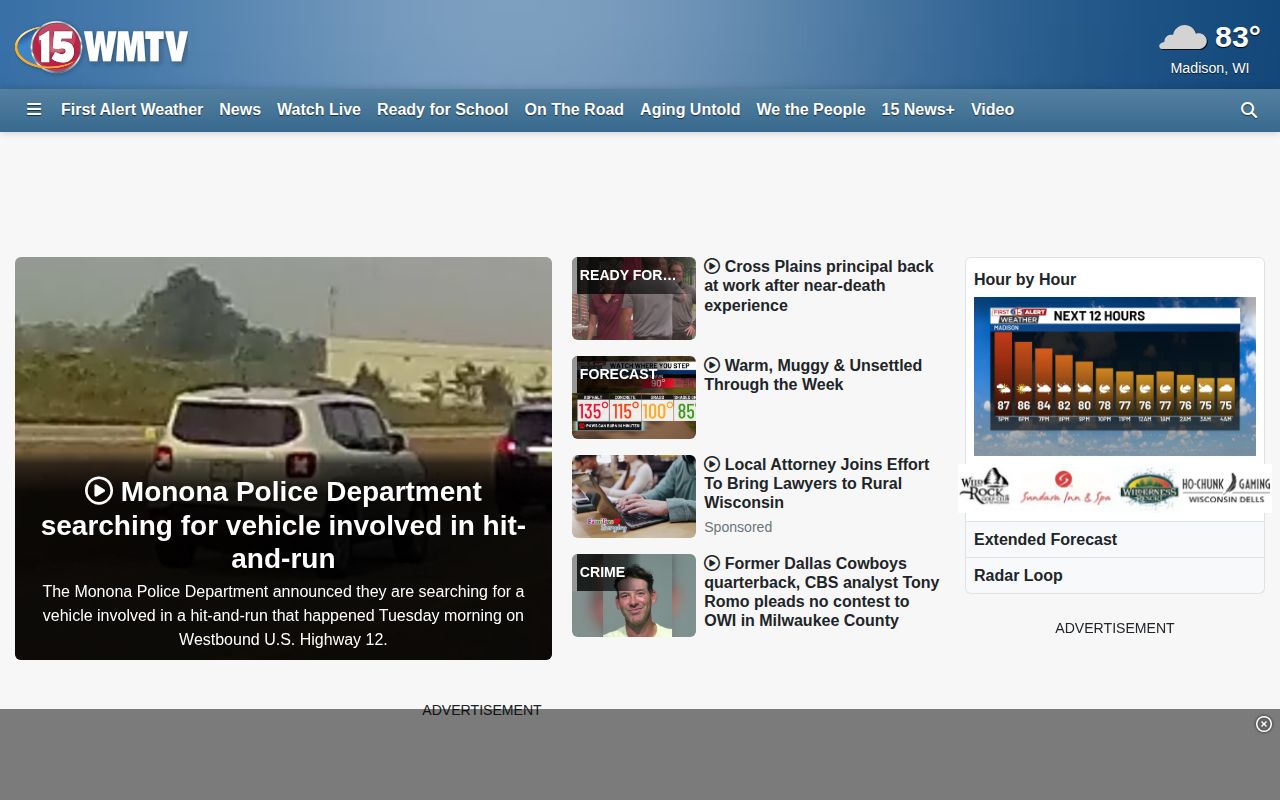Click the 83° temperature reading
Screen dimensions: 1280x800
(x=1237, y=37)
